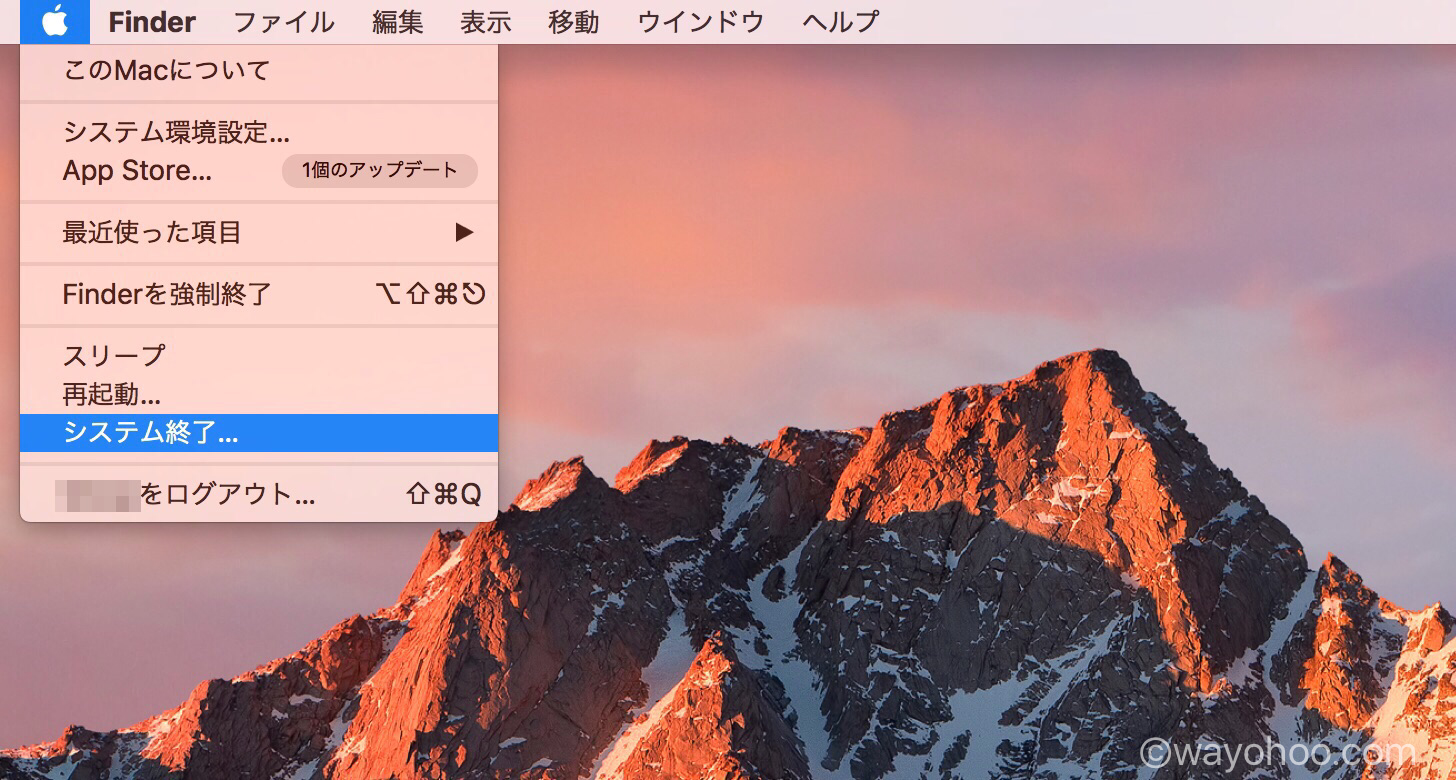Click the 1個のアップデート badge
Viewport: 1456px width, 780px height.
(x=380, y=171)
